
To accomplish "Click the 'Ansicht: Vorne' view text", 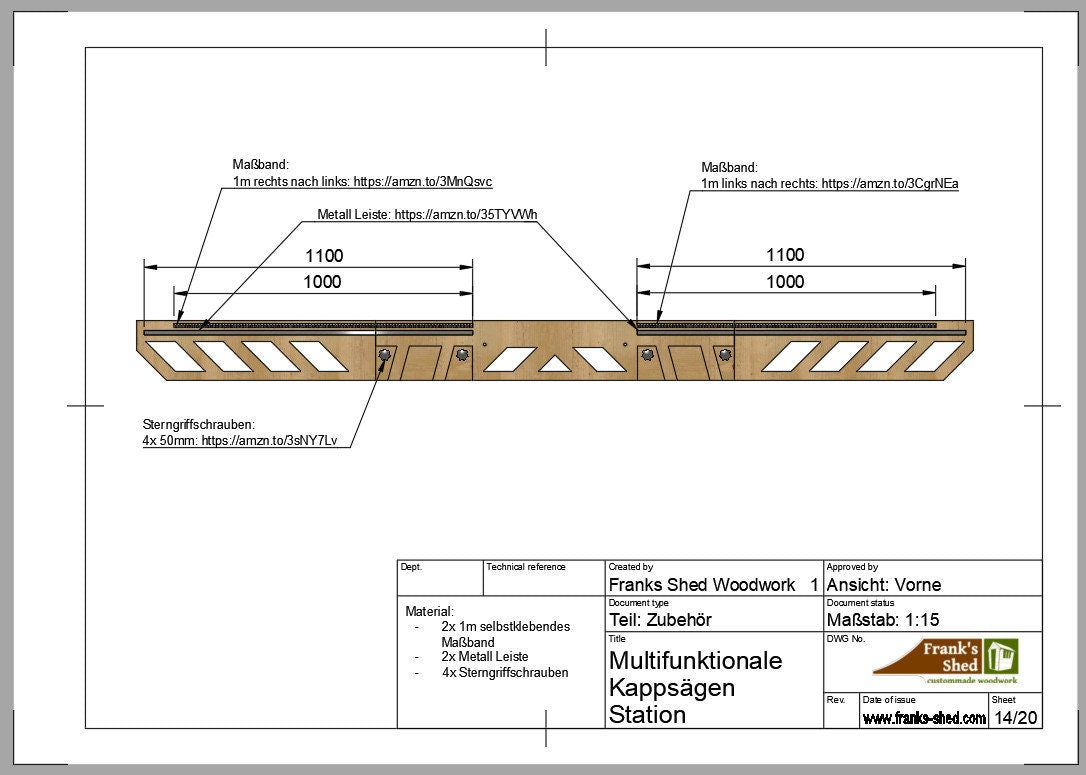I will coord(884,585).
